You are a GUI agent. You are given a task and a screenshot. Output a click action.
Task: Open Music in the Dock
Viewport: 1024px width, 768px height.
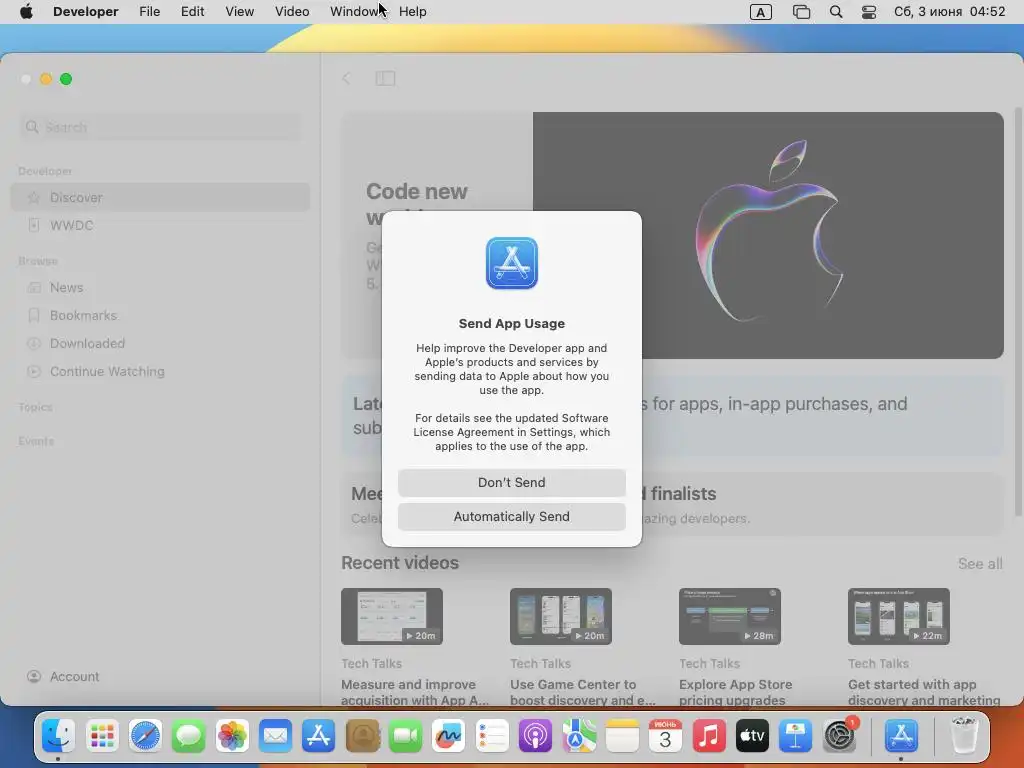(709, 736)
